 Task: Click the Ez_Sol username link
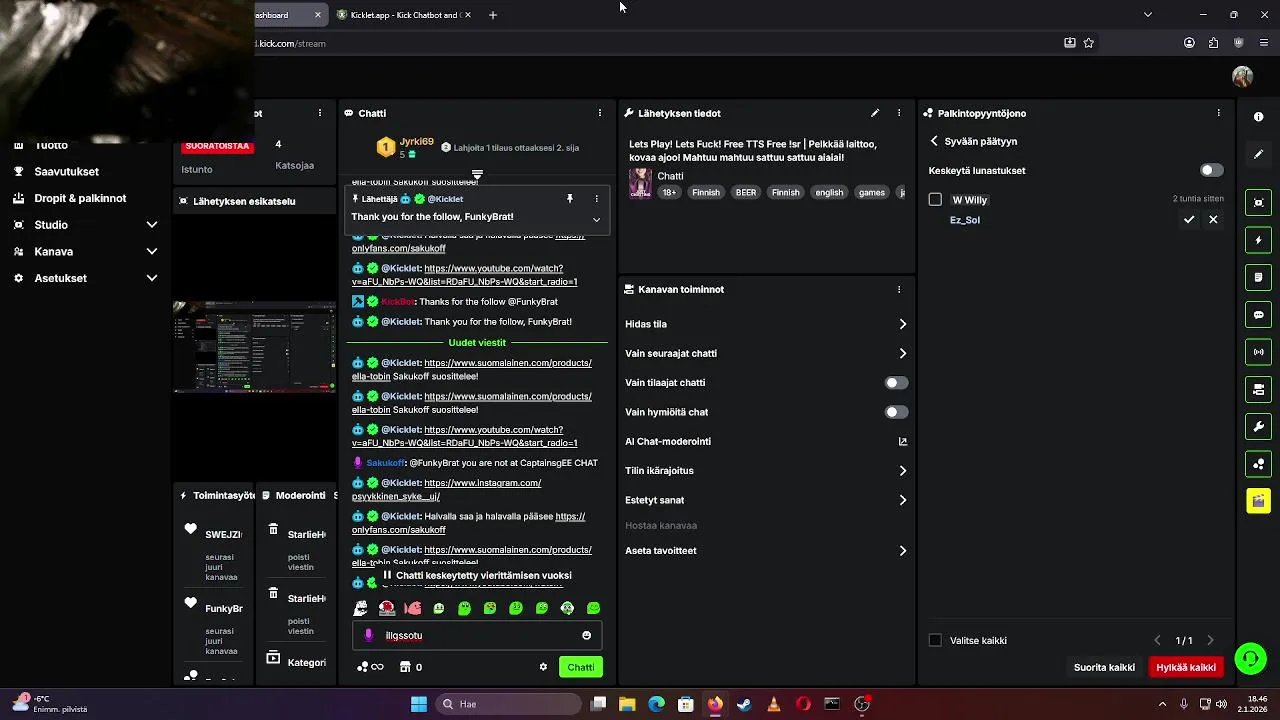pyautogui.click(x=965, y=220)
